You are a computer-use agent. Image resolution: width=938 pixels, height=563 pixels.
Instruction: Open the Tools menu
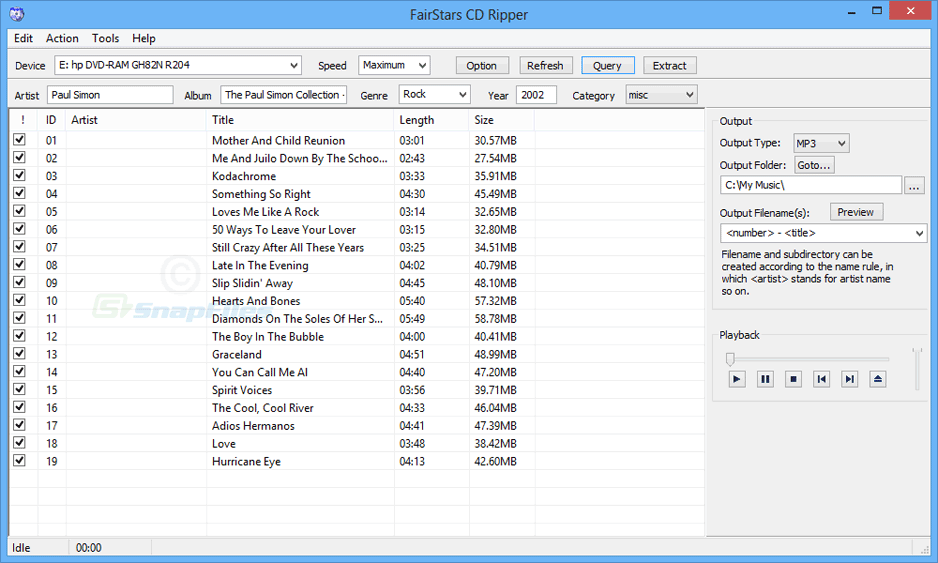[x=105, y=38]
